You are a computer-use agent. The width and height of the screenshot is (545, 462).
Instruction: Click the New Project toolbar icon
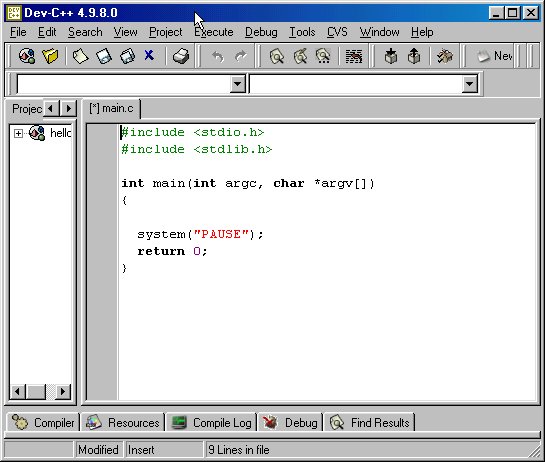click(x=27, y=56)
